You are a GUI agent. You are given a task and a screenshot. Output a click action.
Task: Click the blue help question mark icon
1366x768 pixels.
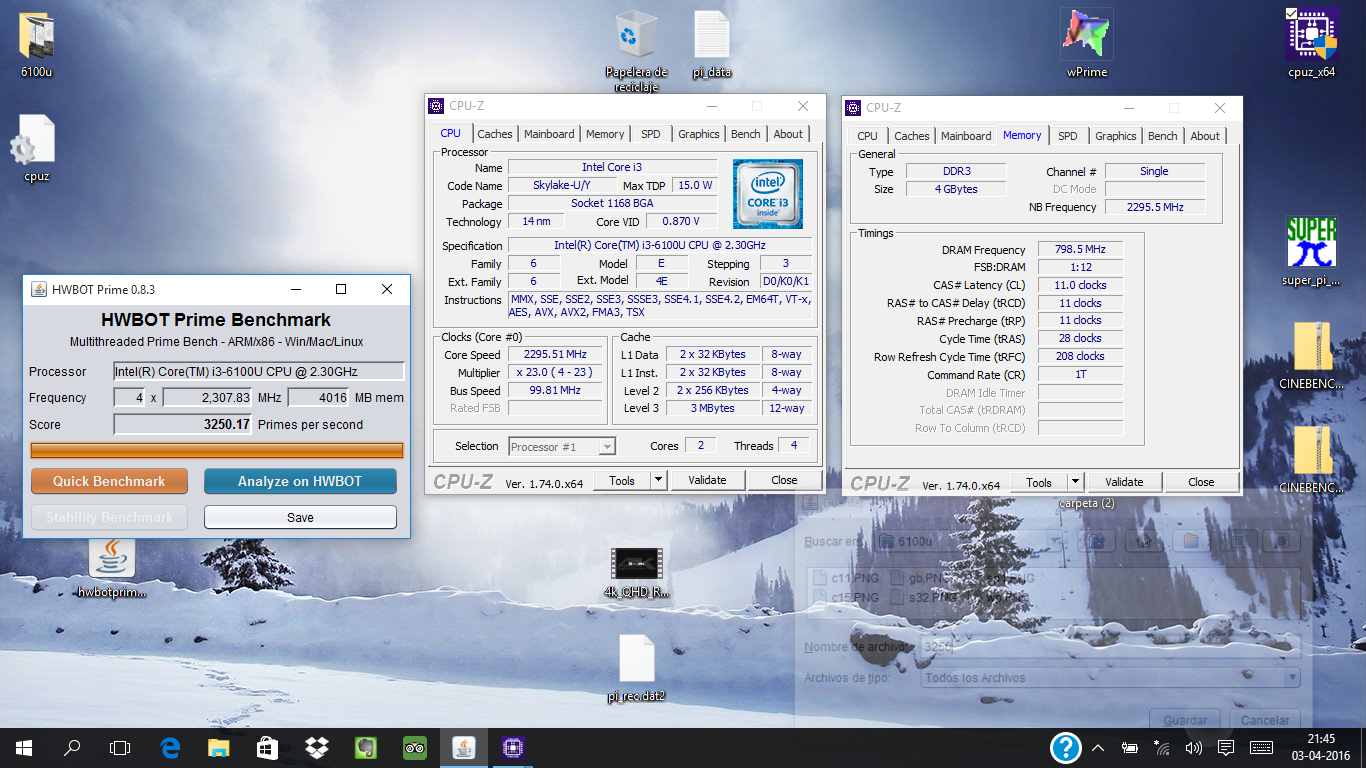tap(1066, 747)
